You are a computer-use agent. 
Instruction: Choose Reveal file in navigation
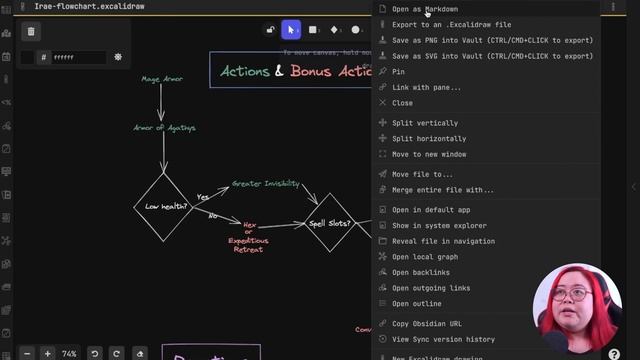[486, 241]
